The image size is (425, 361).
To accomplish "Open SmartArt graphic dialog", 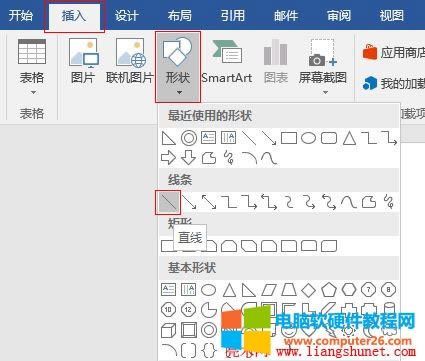I will (x=227, y=61).
